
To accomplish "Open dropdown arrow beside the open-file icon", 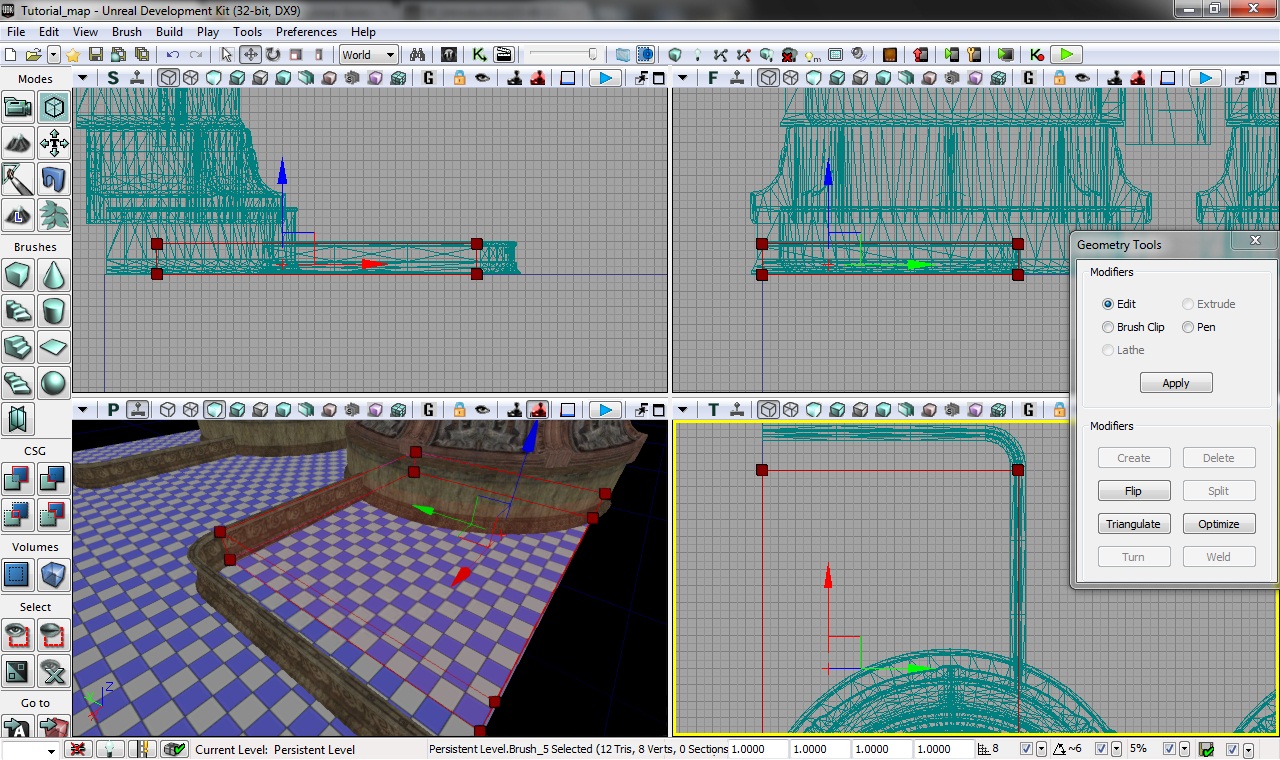I will [53, 55].
